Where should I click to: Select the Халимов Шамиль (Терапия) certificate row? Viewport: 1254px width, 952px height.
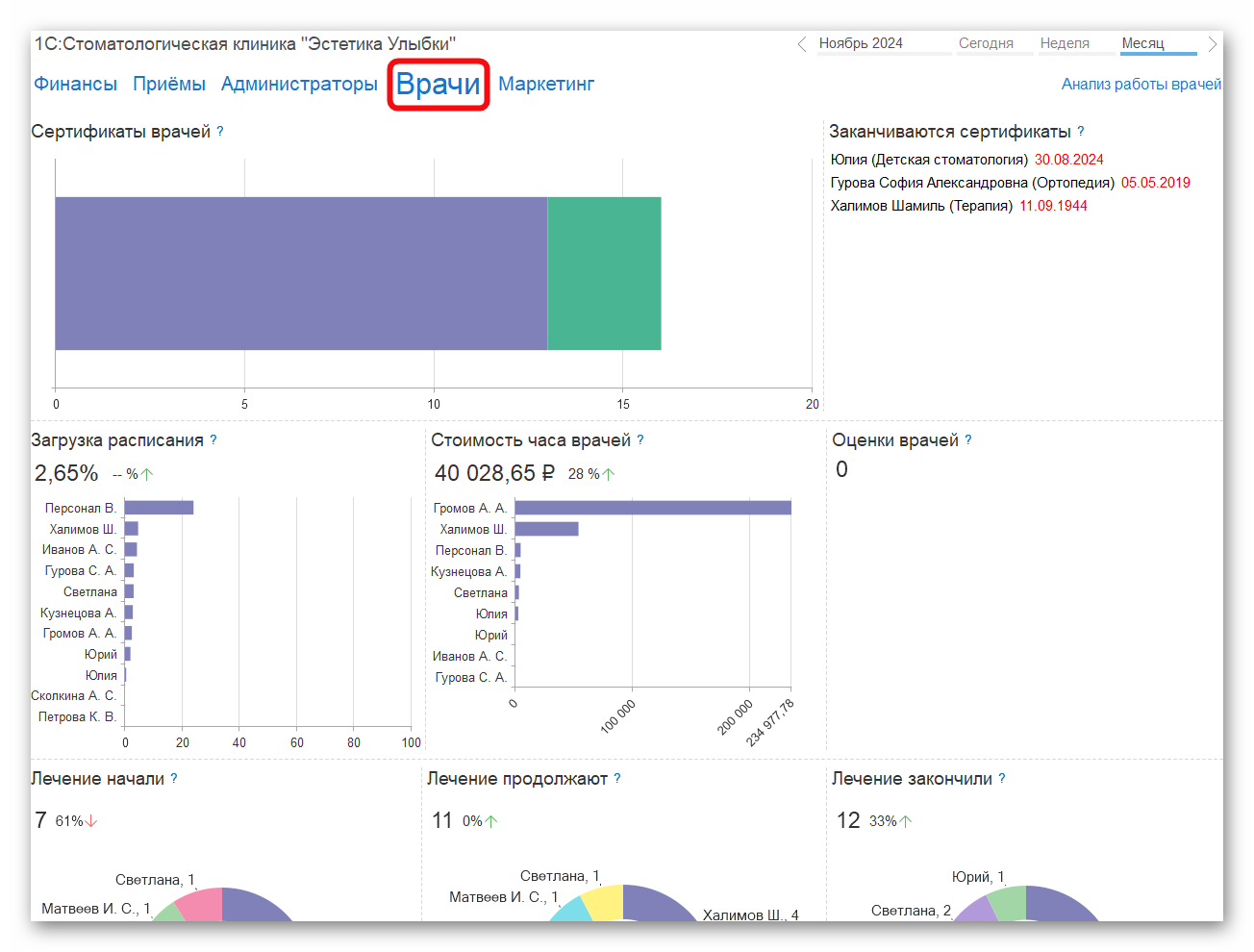click(959, 206)
